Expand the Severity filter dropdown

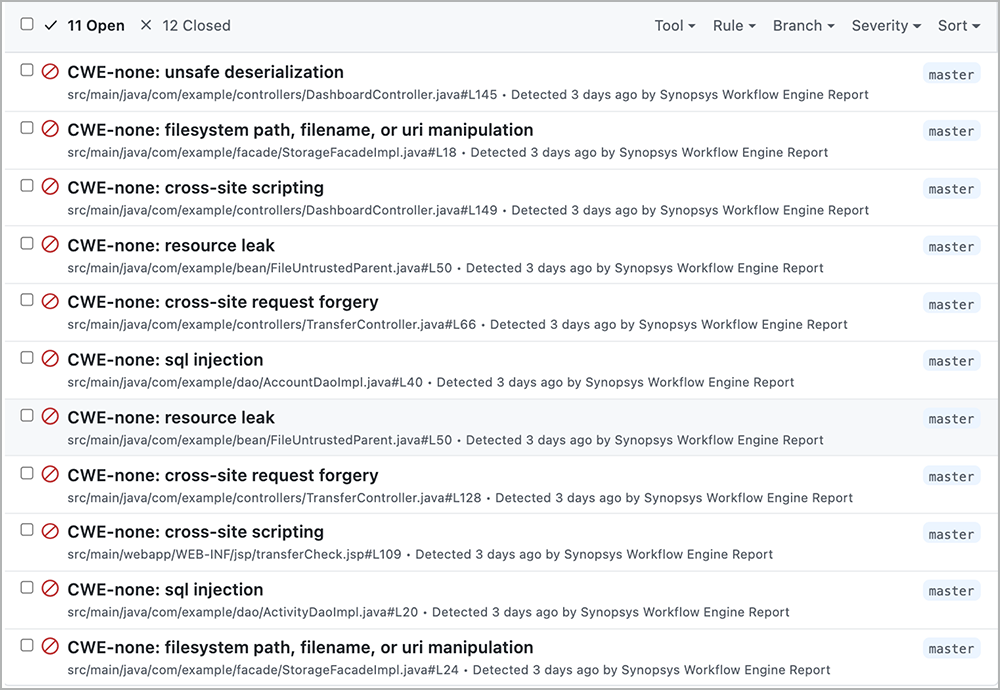885,26
